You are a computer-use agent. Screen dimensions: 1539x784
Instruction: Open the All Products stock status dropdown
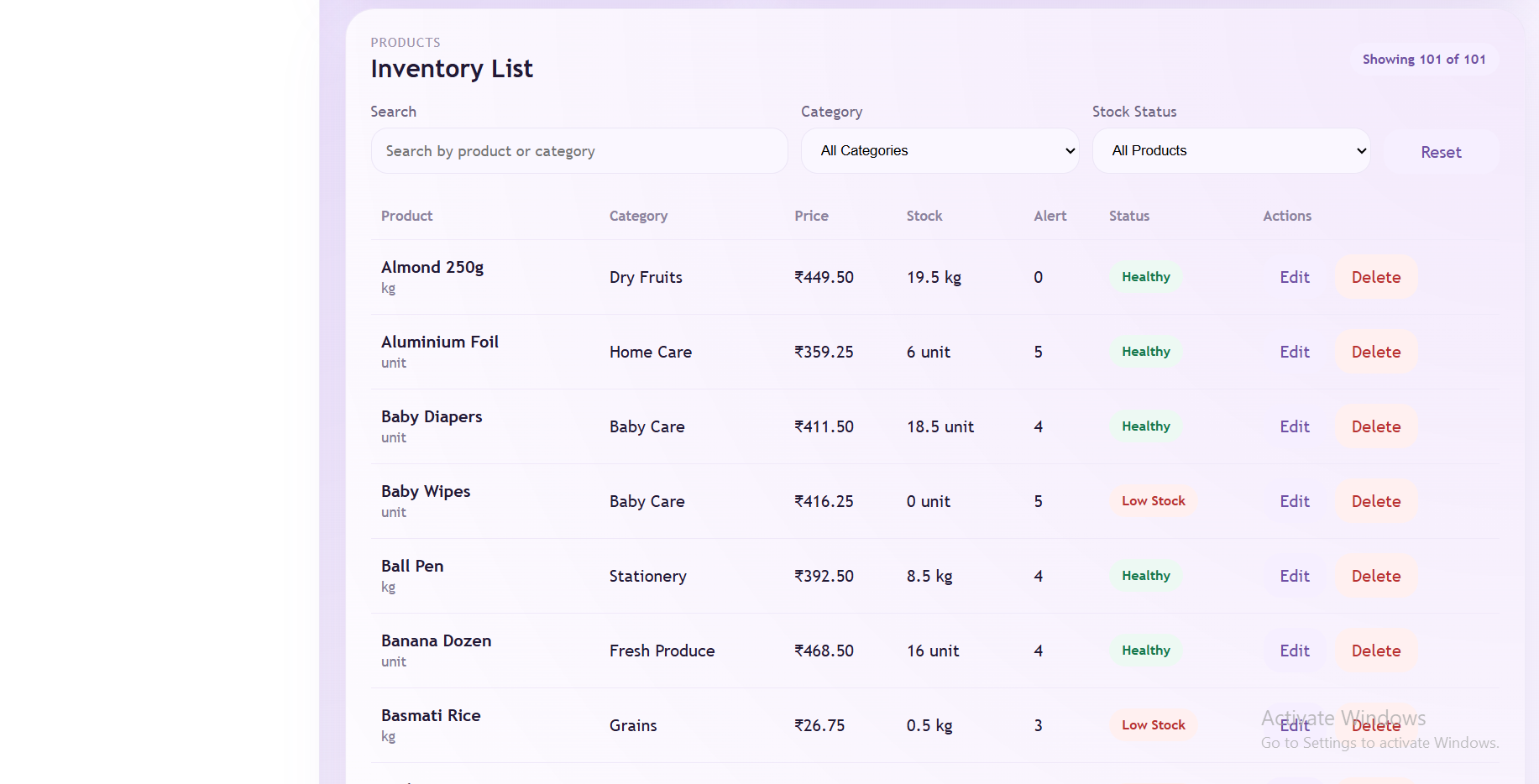pos(1231,151)
